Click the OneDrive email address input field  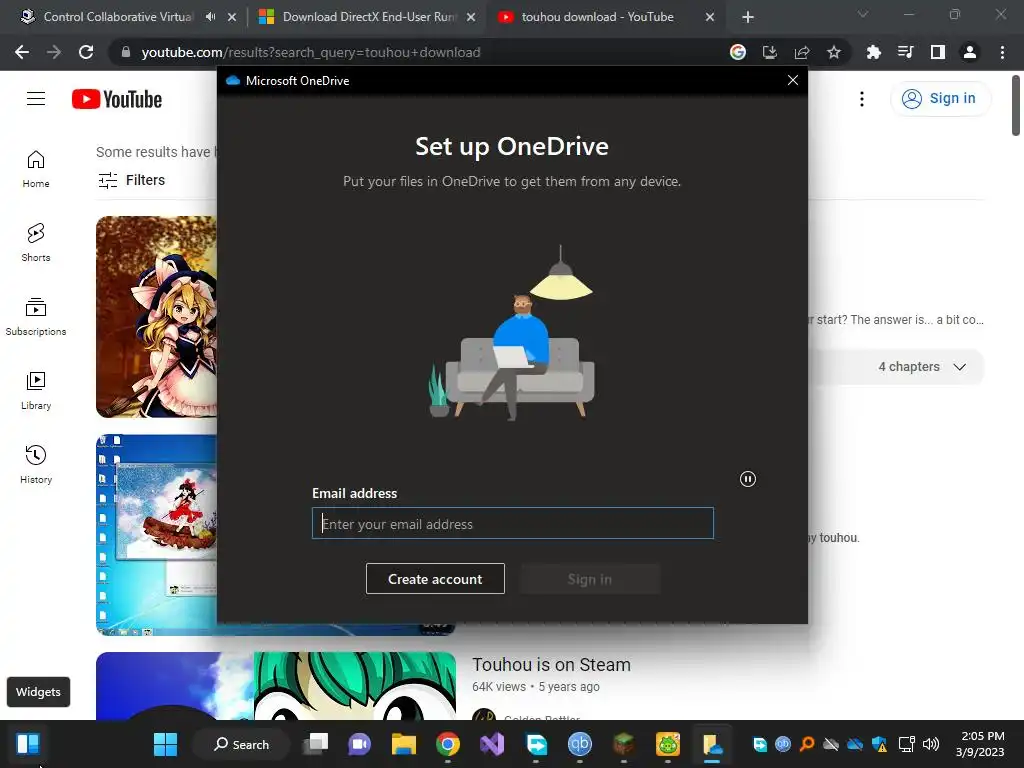pyautogui.click(x=513, y=523)
